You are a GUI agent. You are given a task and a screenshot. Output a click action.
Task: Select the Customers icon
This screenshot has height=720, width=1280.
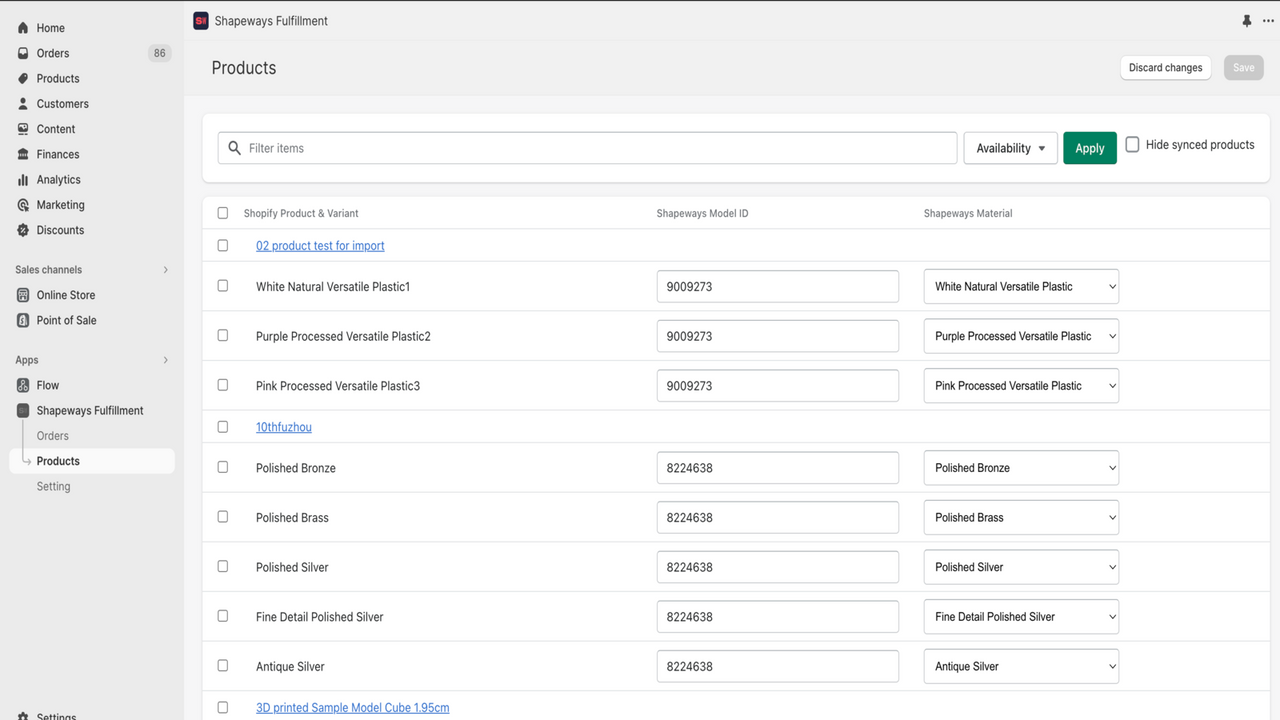(22, 103)
